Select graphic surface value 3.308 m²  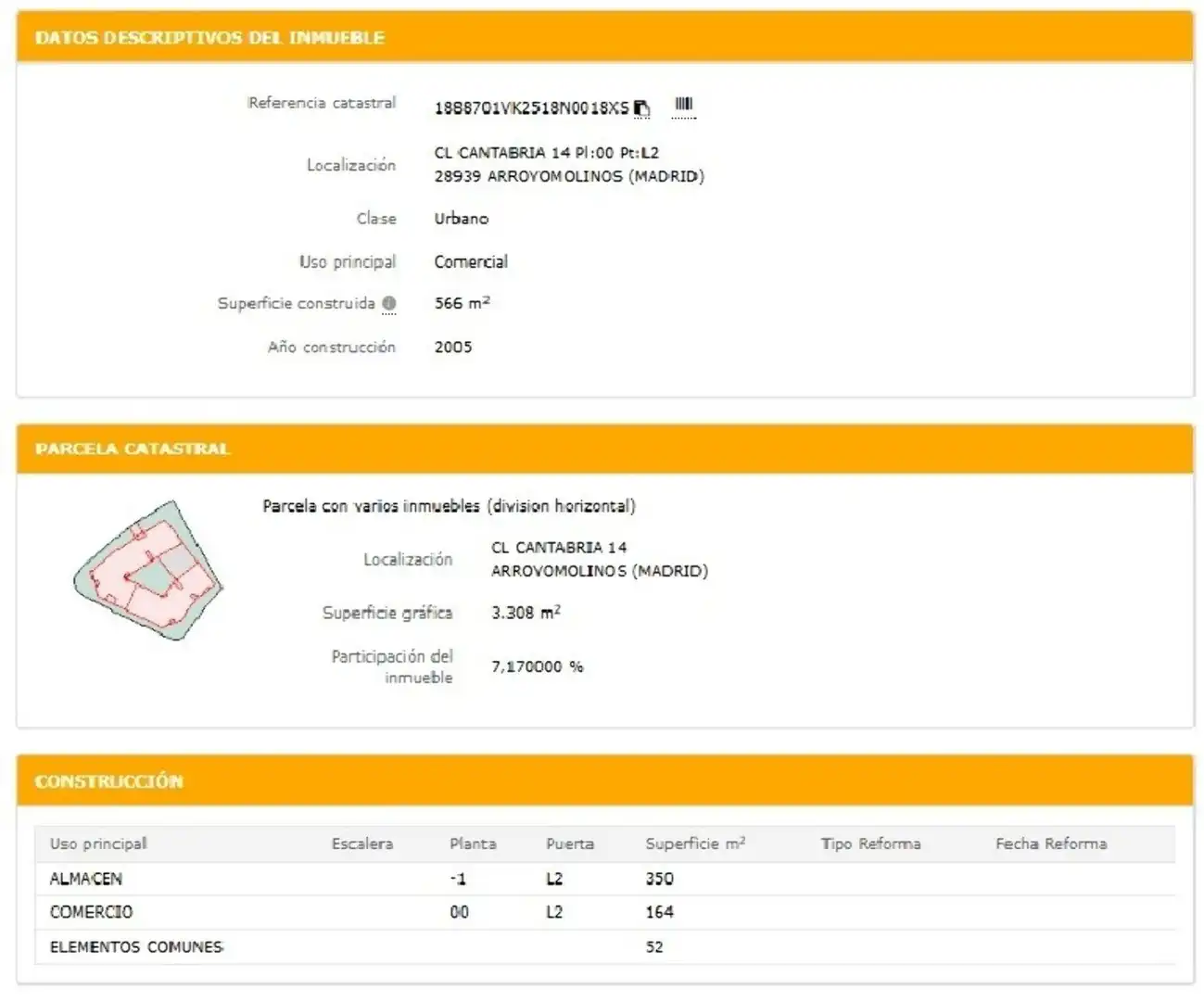[x=526, y=613]
